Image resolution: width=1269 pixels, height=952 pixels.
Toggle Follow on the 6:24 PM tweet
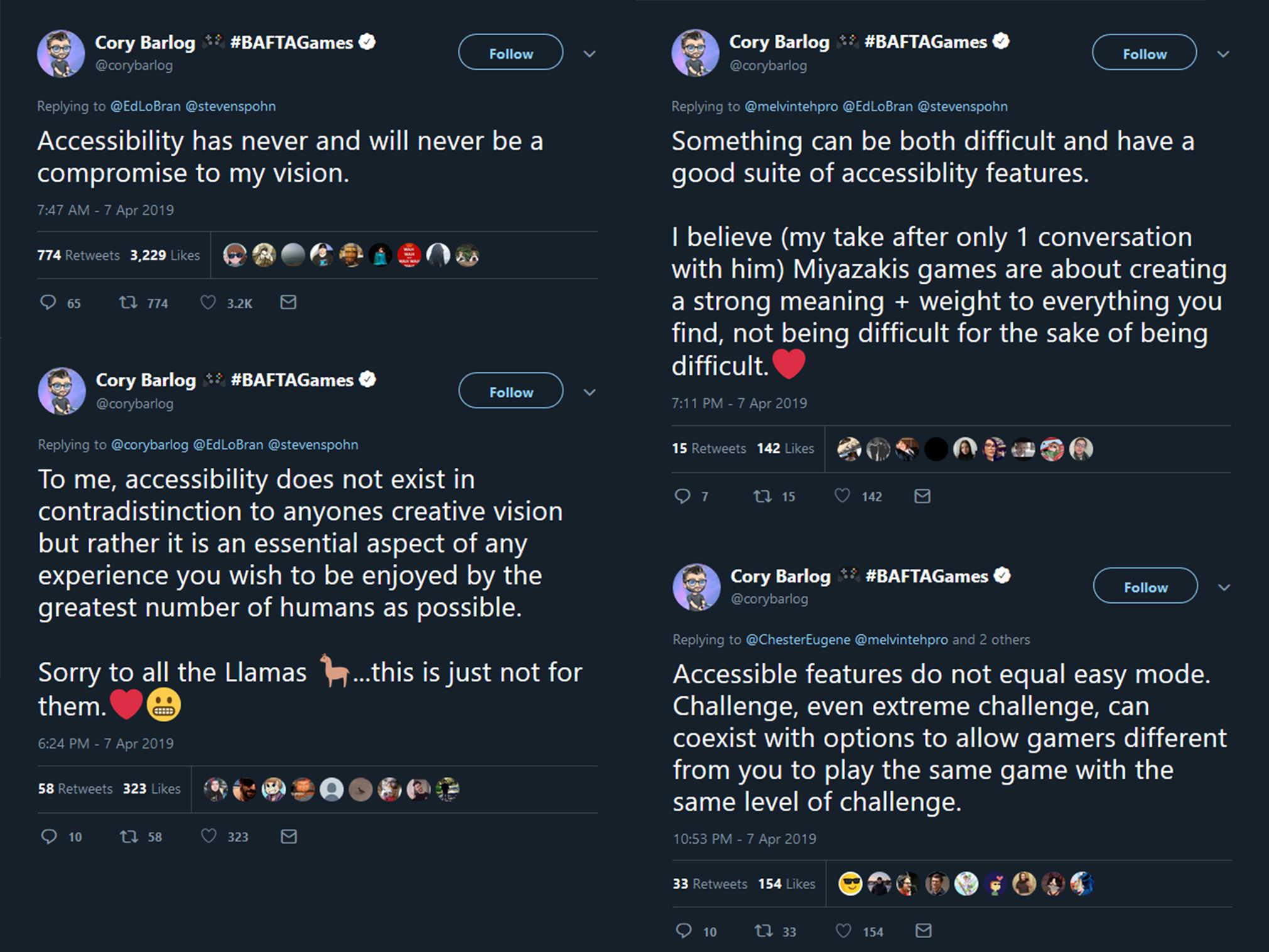click(x=510, y=391)
